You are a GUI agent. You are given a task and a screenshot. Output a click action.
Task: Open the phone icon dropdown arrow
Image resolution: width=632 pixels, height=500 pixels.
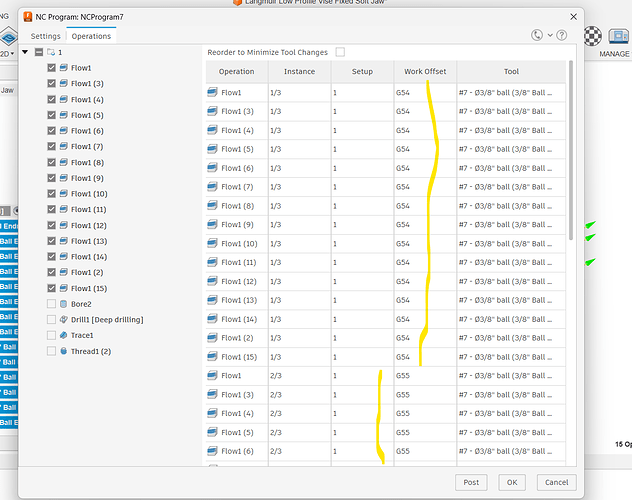pos(548,36)
